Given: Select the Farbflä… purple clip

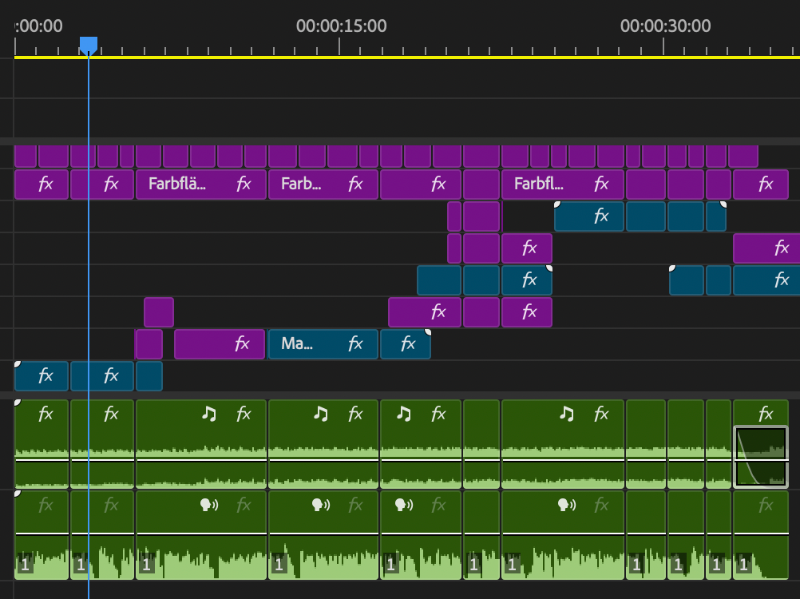Looking at the screenshot, I should [x=185, y=184].
